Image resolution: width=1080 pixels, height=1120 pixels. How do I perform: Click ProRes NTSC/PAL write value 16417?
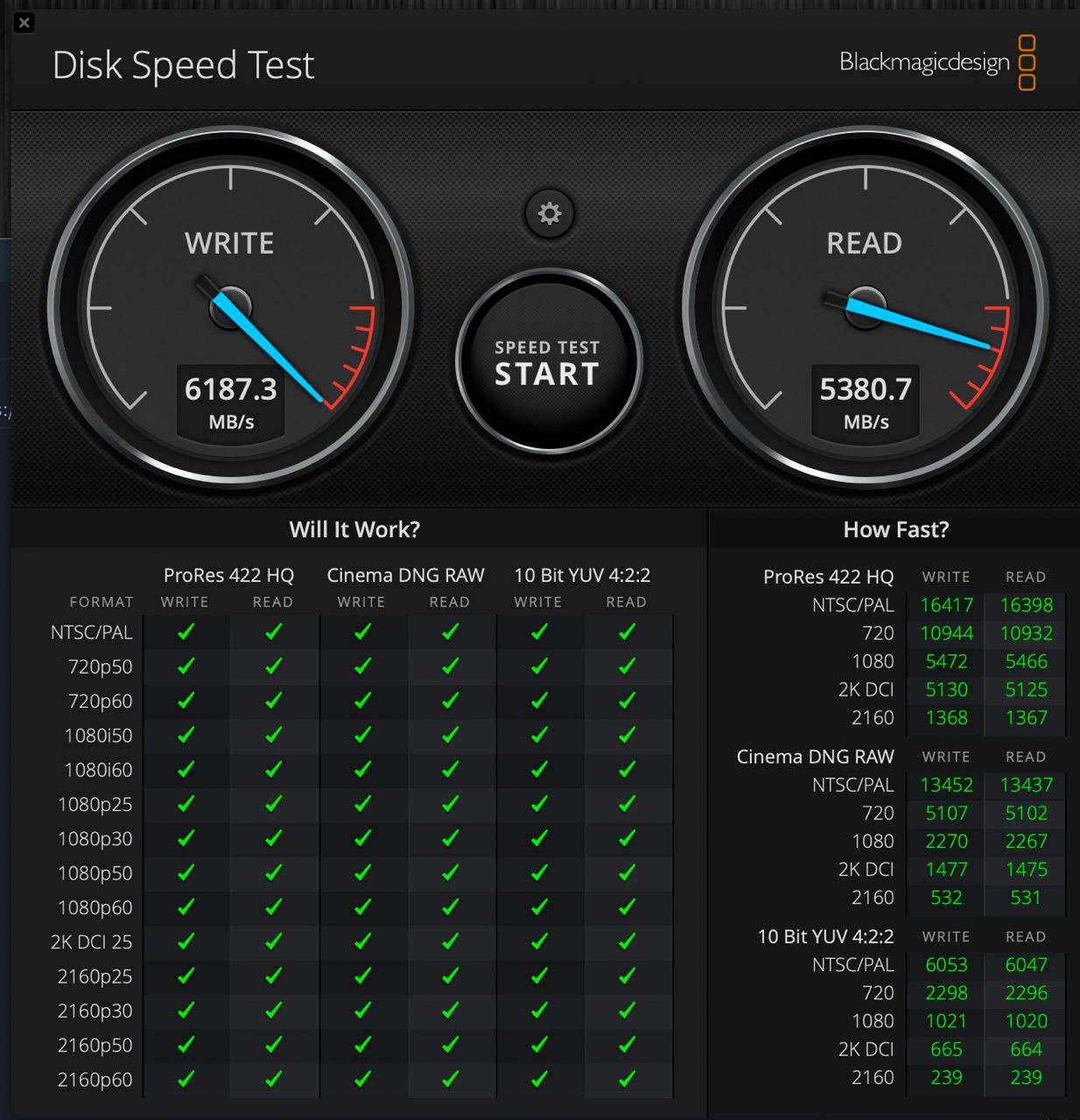(946, 605)
